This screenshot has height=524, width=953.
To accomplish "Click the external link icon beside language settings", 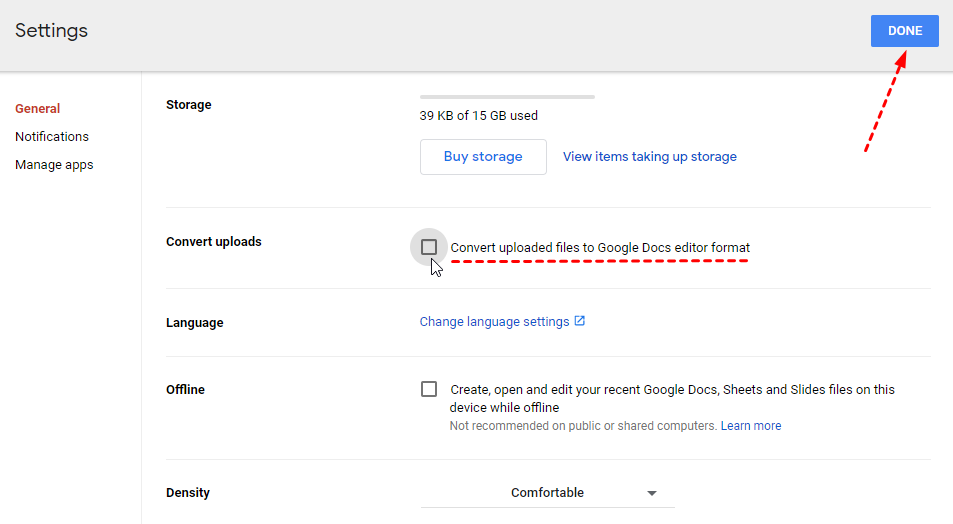I will click(580, 322).
